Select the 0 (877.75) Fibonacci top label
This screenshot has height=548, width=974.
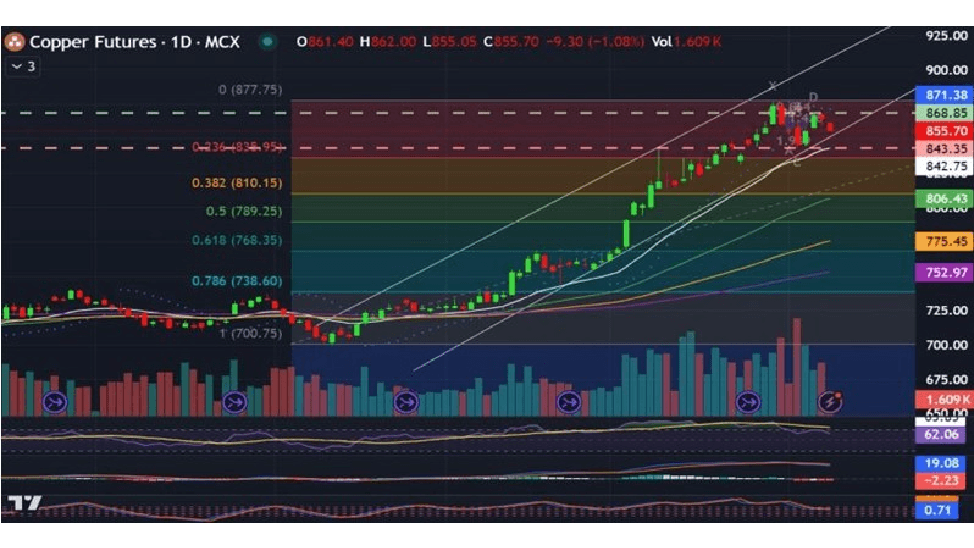point(250,90)
